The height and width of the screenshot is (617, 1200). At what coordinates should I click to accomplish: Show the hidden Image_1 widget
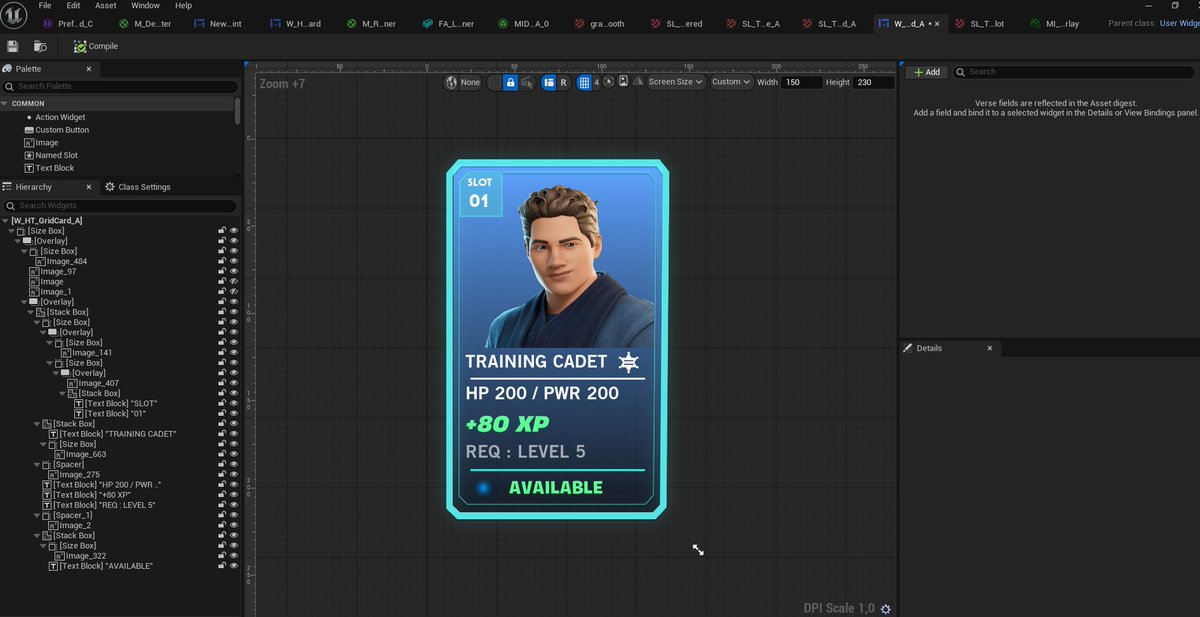tap(234, 292)
